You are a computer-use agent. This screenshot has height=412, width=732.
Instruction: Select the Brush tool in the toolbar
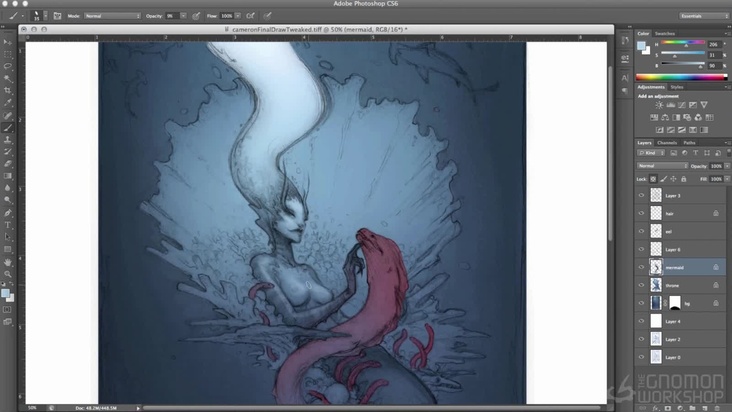8,129
